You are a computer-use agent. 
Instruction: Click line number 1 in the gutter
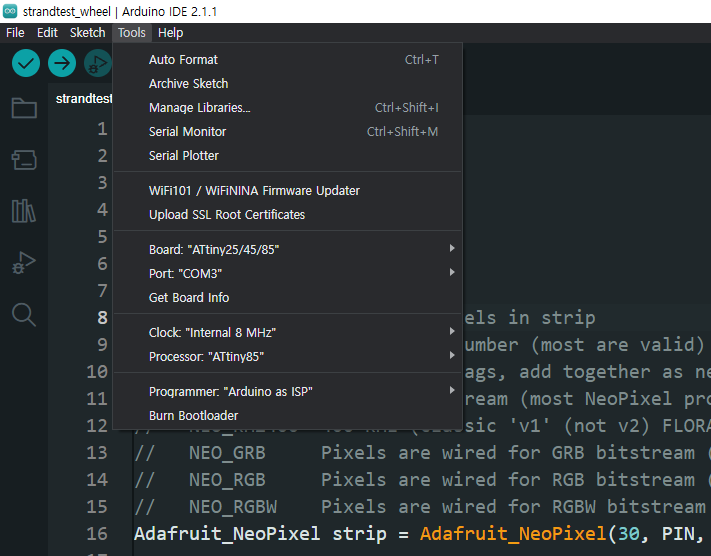pyautogui.click(x=102, y=129)
